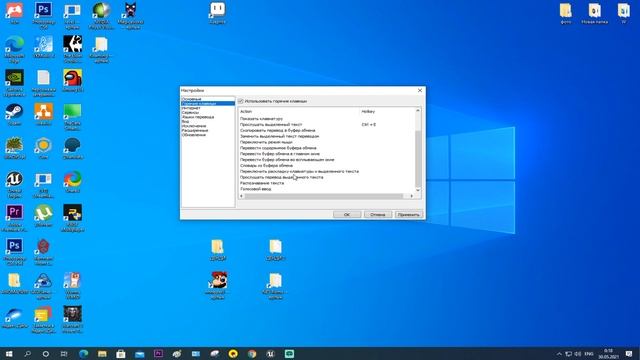Select the "Прослушать выделенный текст" row
This screenshot has width=640, height=360.
point(271,124)
